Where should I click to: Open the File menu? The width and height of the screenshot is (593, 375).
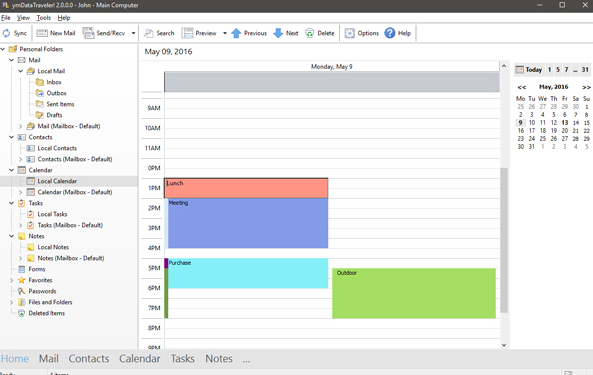(6, 18)
